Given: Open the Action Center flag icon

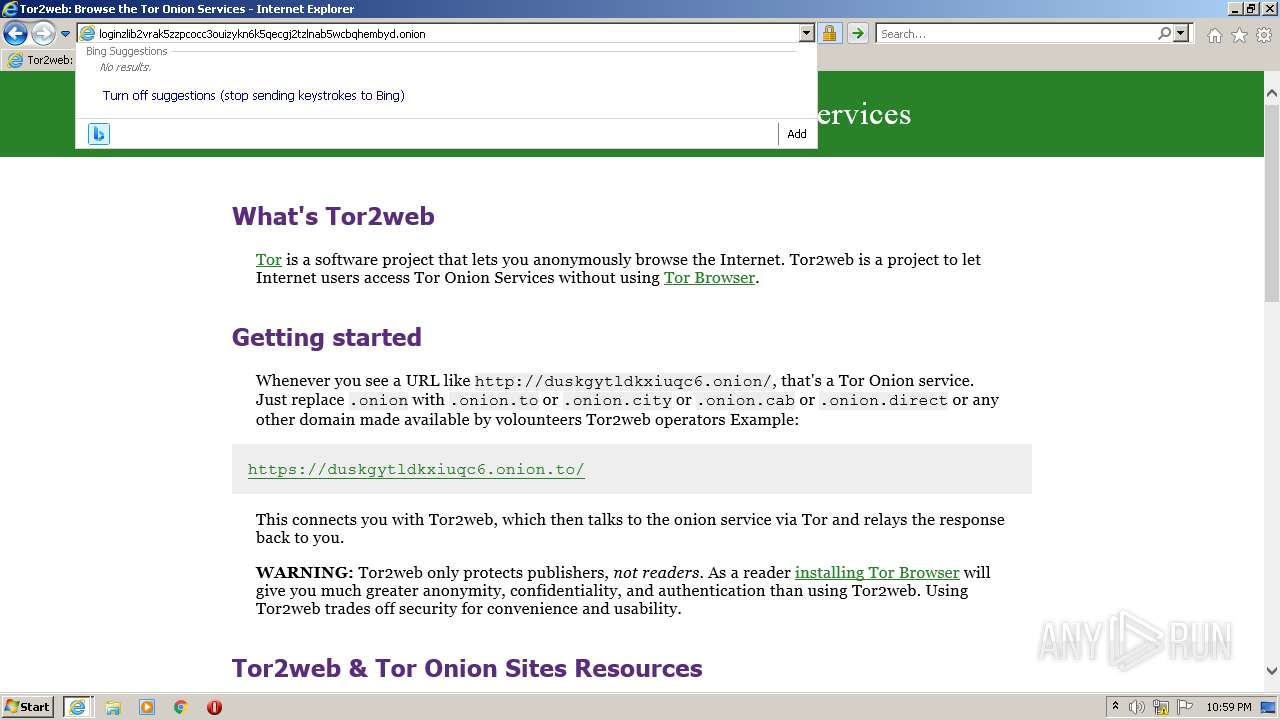Looking at the screenshot, I should point(1185,707).
